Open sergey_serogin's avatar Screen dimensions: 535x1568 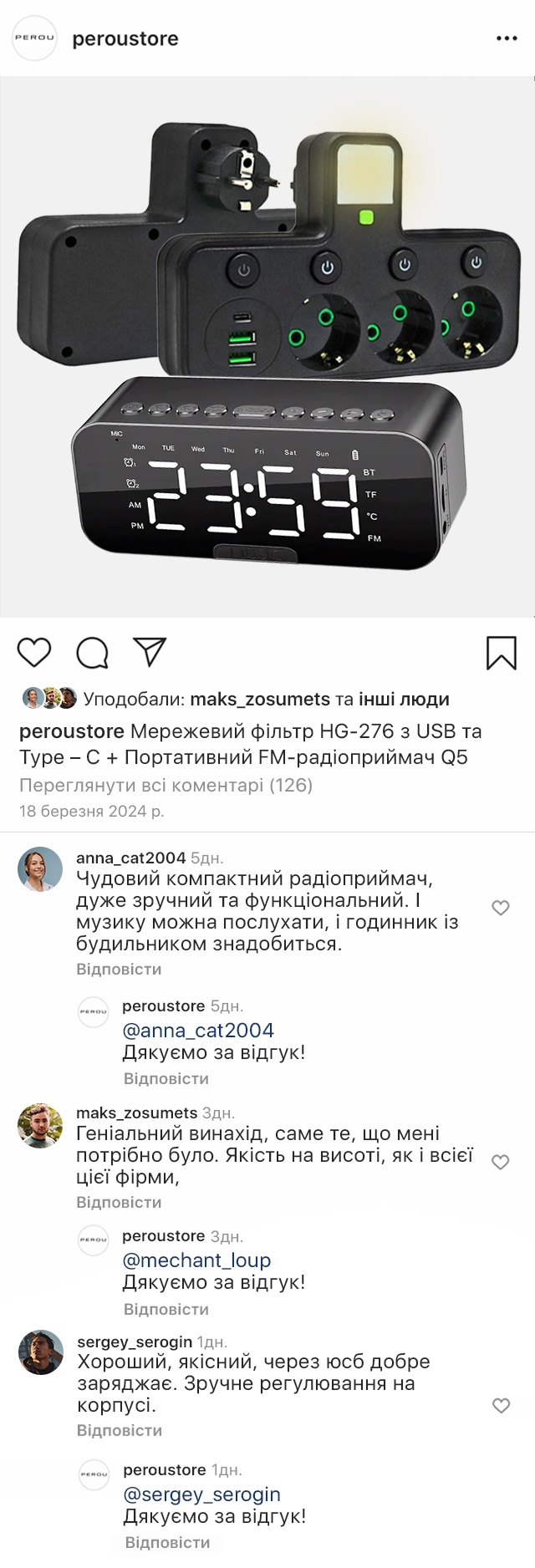click(x=41, y=1352)
